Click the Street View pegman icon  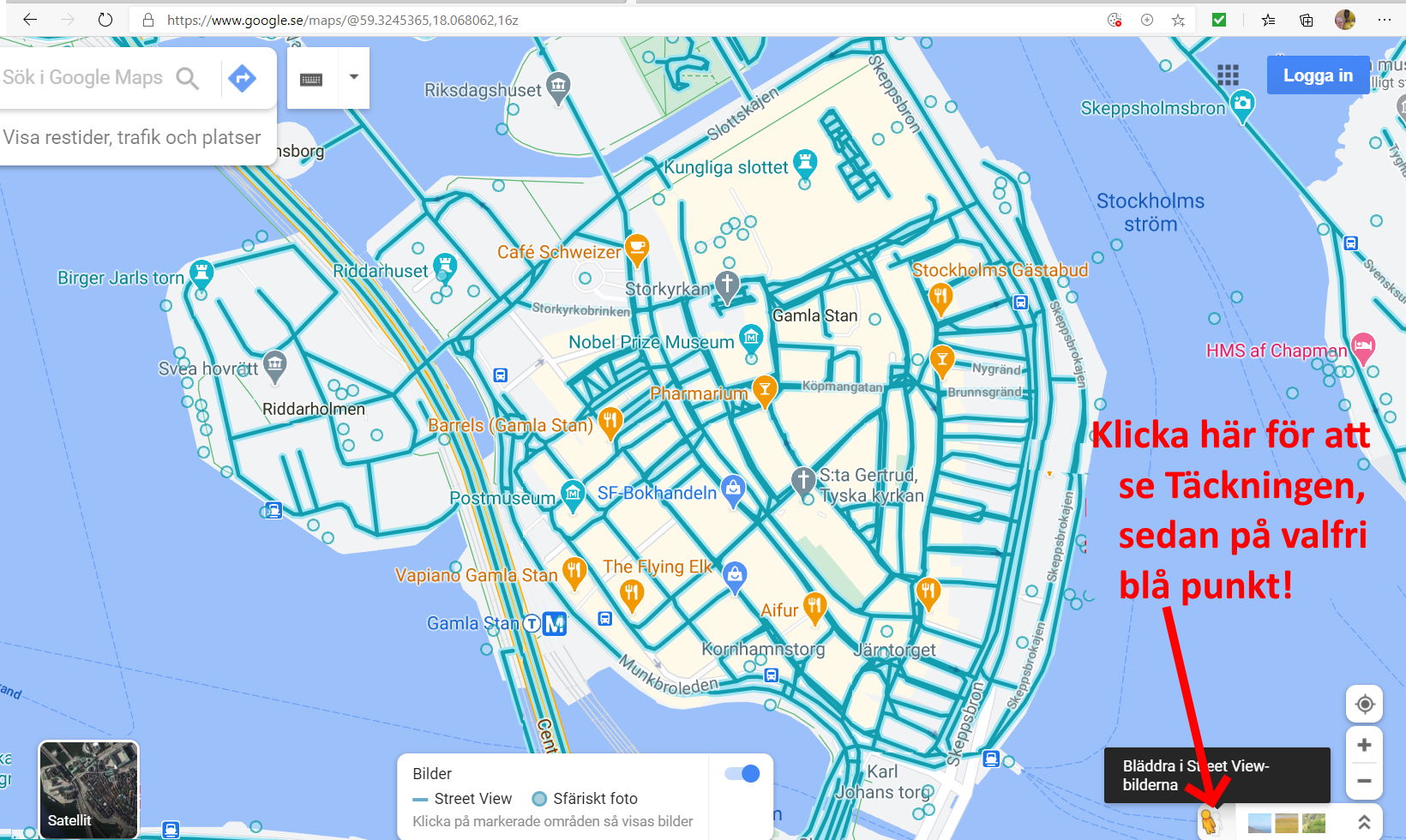pos(1209,822)
